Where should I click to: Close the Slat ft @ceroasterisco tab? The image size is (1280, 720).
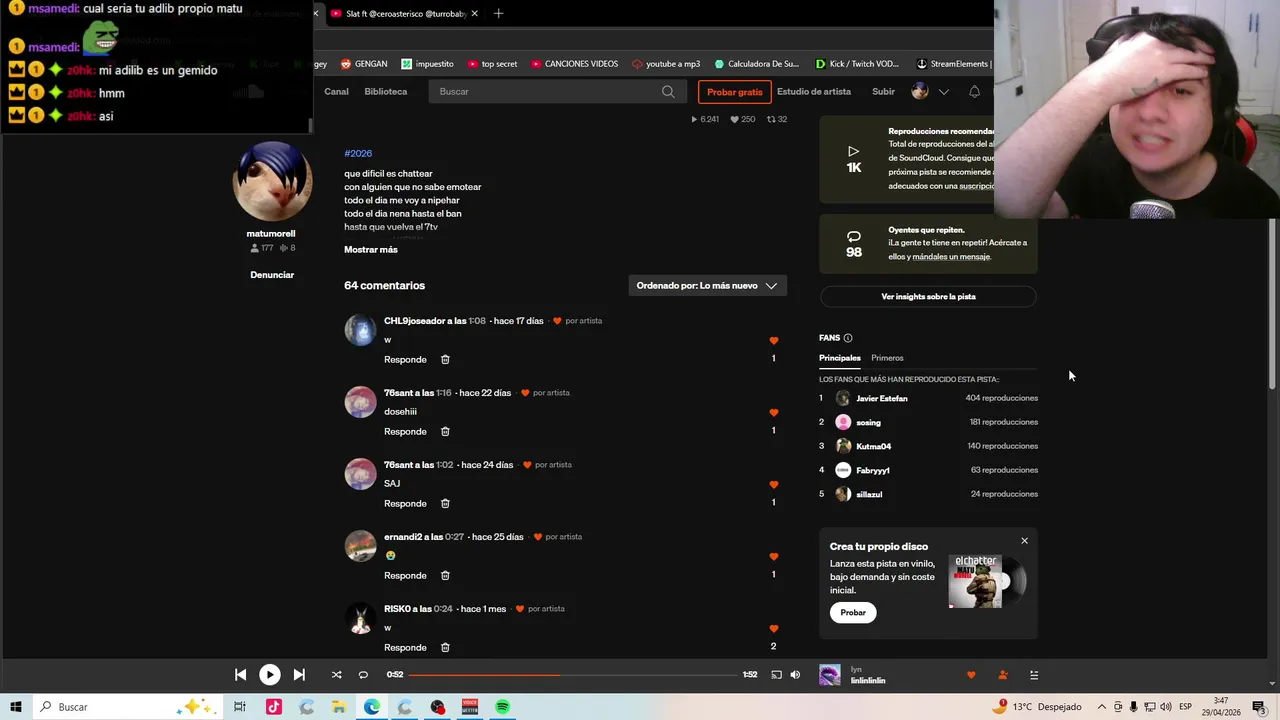pos(474,14)
